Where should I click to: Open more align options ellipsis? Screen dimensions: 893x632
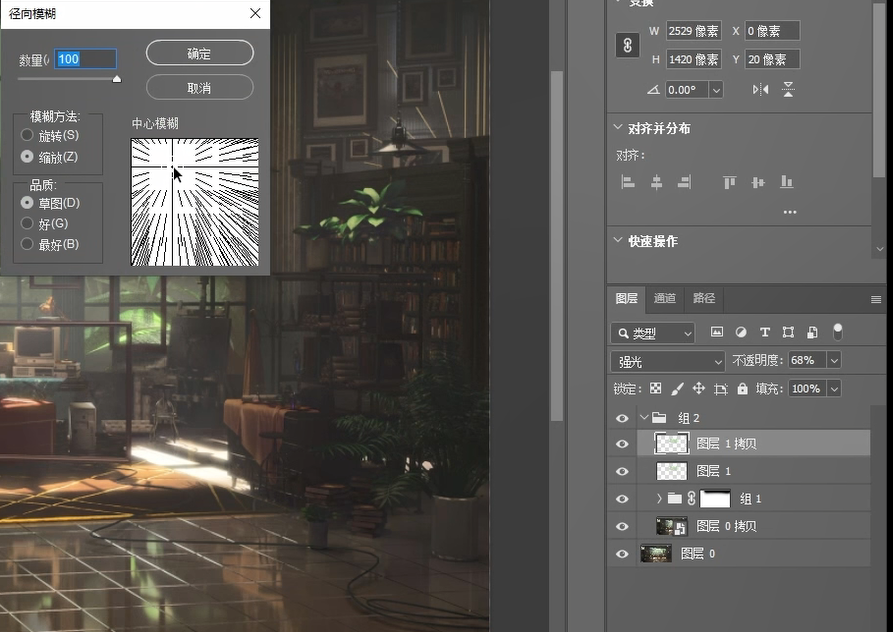[790, 212]
